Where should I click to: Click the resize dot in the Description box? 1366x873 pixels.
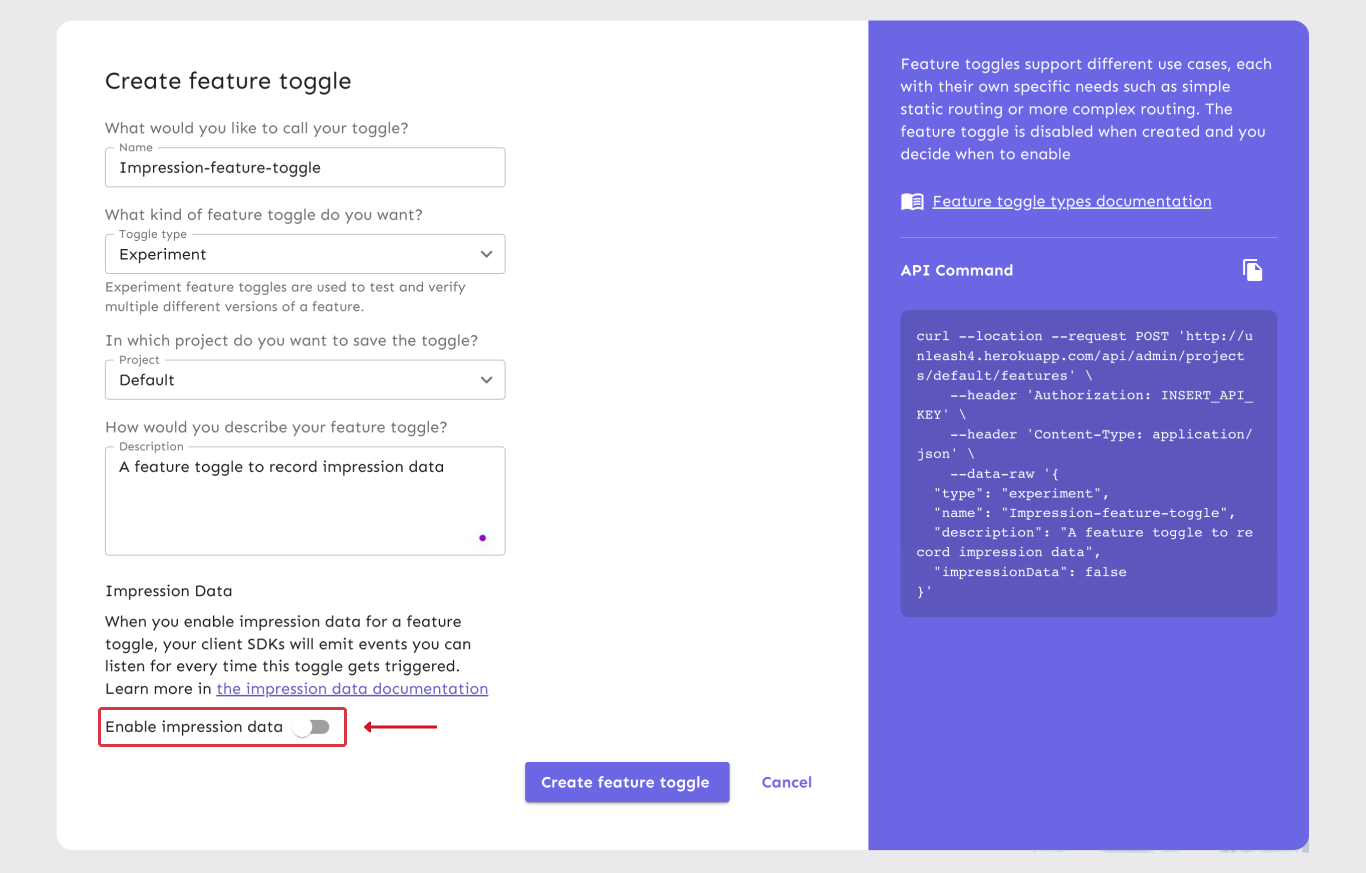483,538
